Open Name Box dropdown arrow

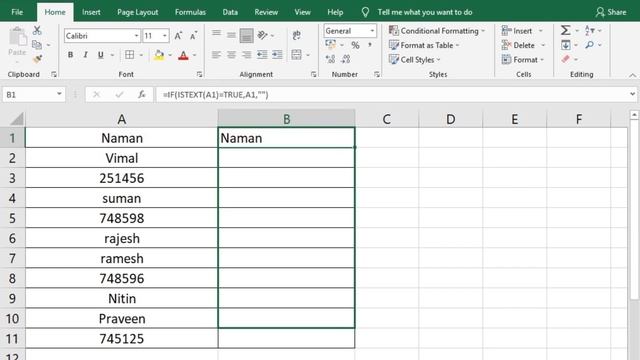tap(59, 94)
